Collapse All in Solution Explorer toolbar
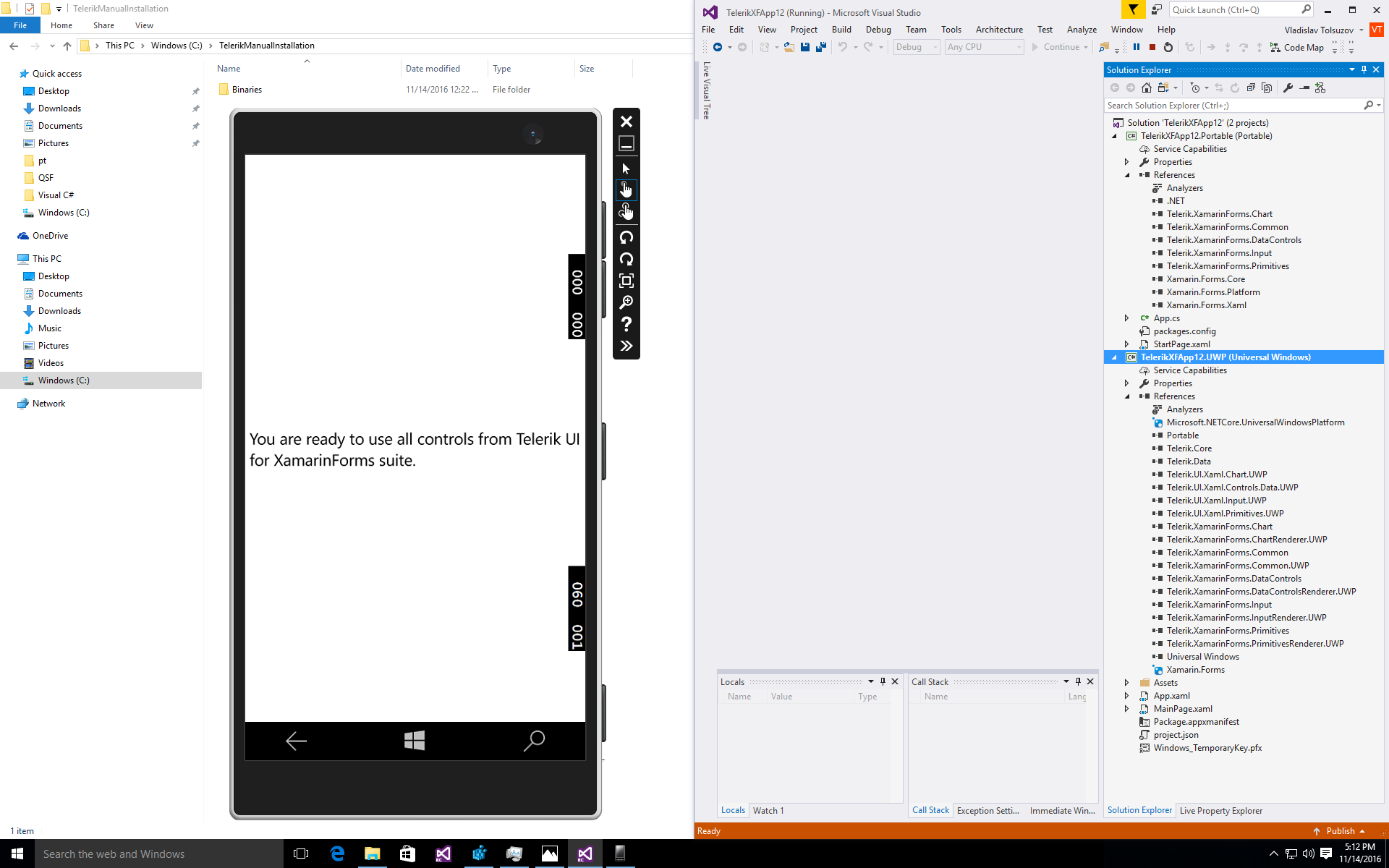The image size is (1389, 868). point(1251,88)
